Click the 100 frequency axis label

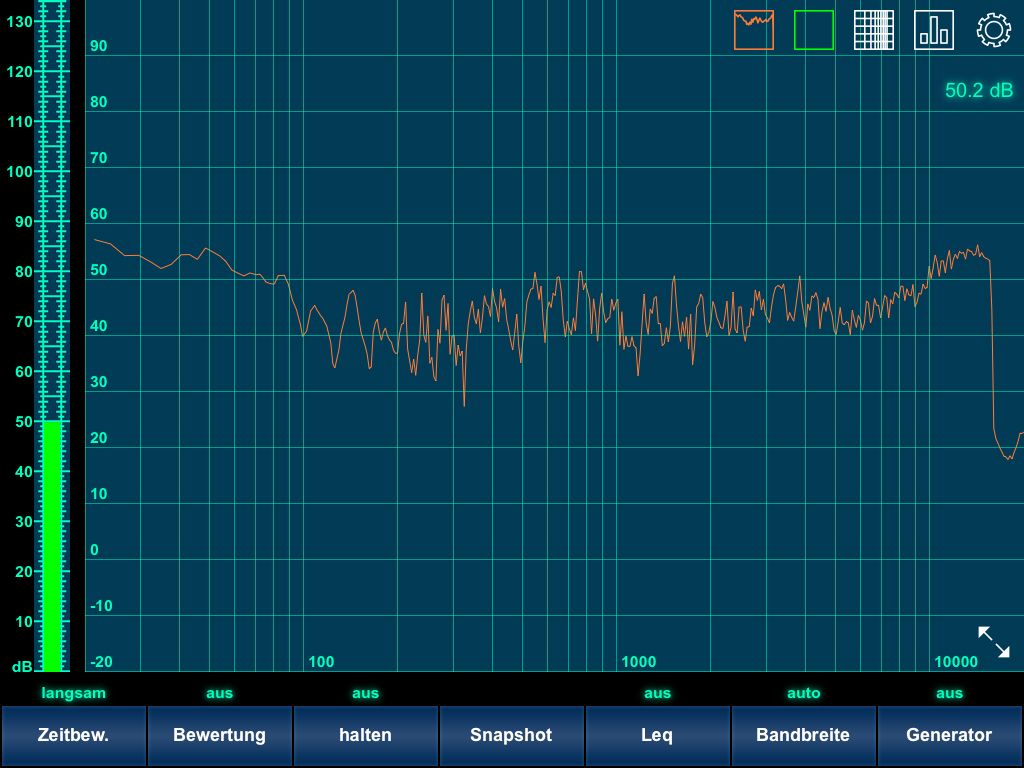[x=321, y=662]
